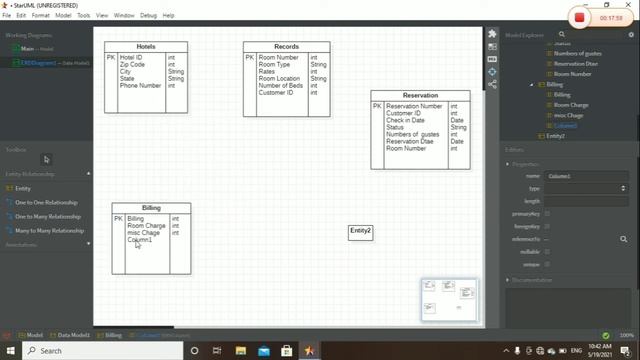Collapse the Entity-Relationship toolbox section
This screenshot has width=640, height=360.
pos(89,174)
